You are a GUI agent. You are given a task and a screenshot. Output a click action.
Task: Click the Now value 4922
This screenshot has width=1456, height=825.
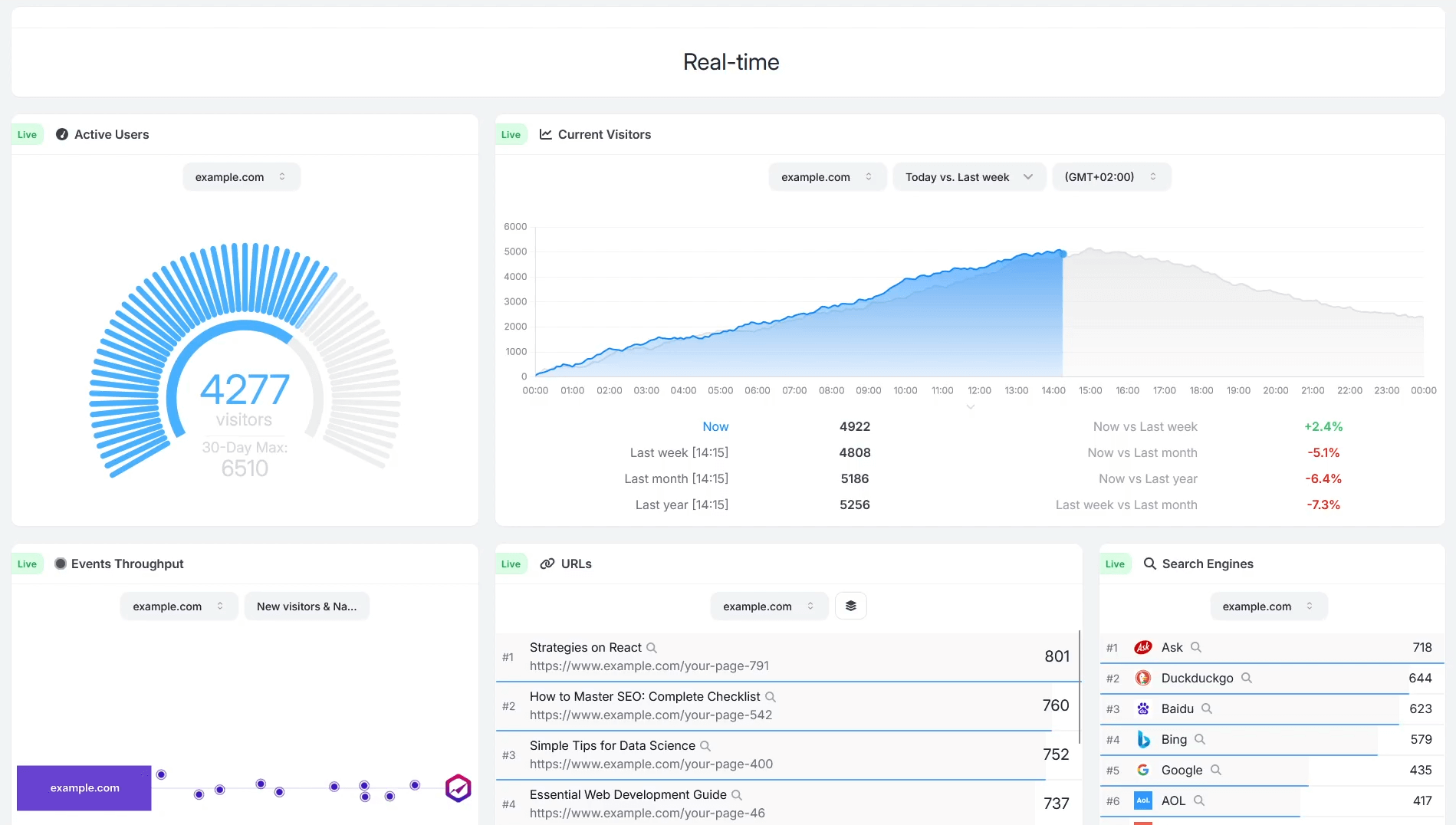click(x=855, y=427)
